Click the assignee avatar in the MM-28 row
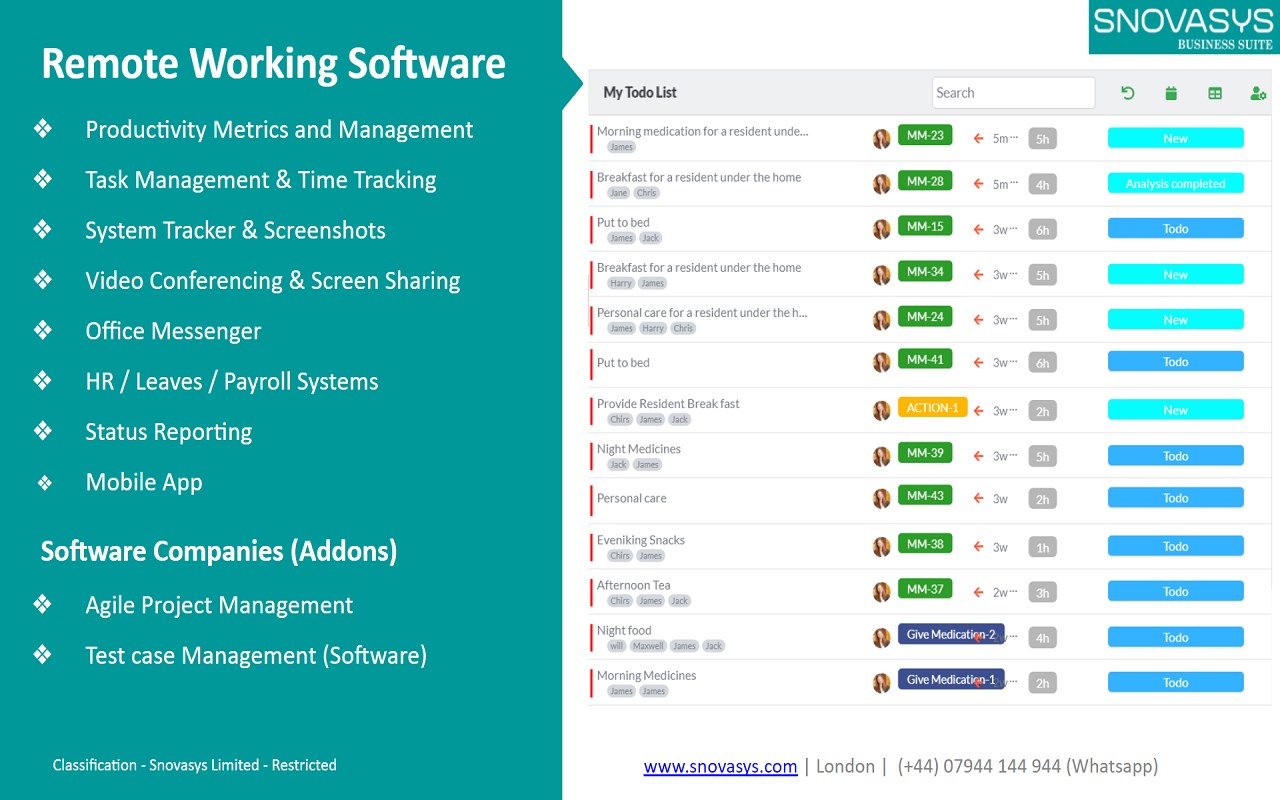 tap(881, 184)
